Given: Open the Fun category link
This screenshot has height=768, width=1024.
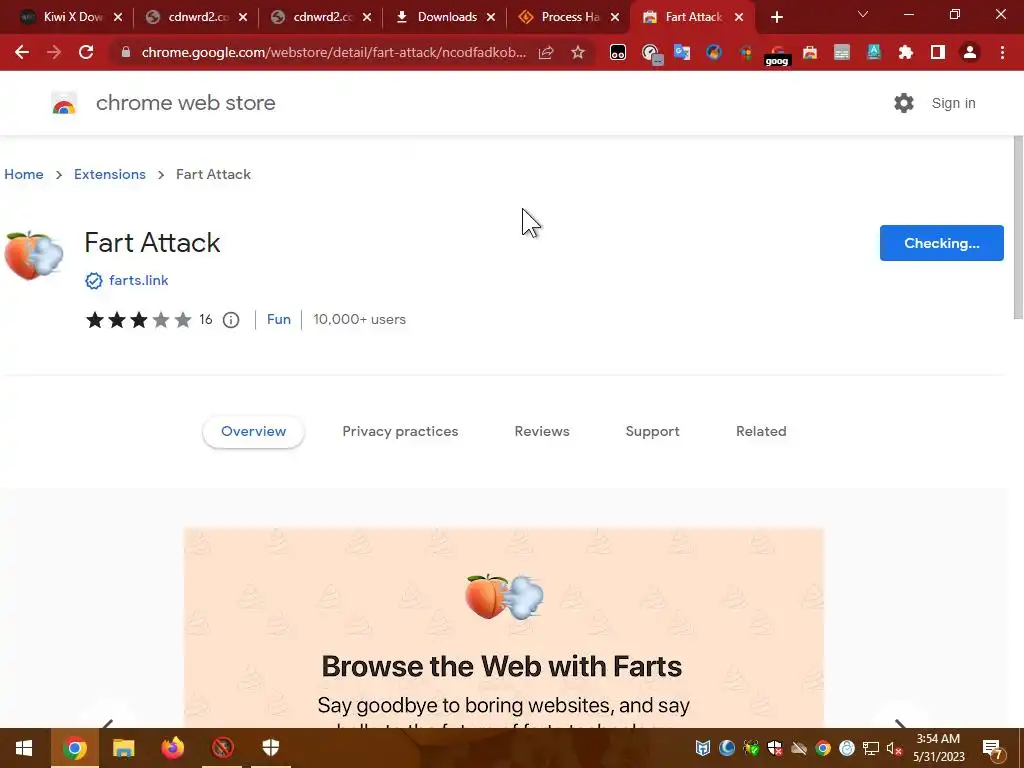Looking at the screenshot, I should pyautogui.click(x=279, y=319).
